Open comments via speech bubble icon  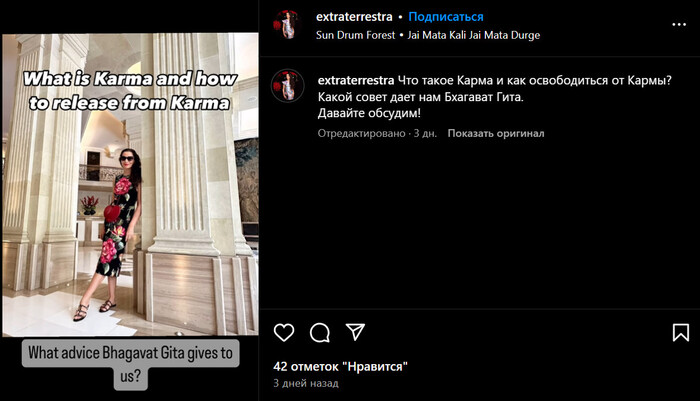point(320,333)
